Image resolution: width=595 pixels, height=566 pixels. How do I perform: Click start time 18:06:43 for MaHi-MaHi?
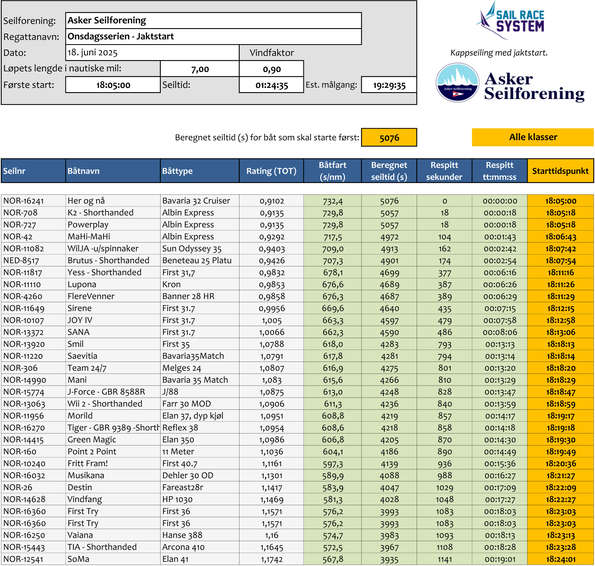[x=561, y=237]
